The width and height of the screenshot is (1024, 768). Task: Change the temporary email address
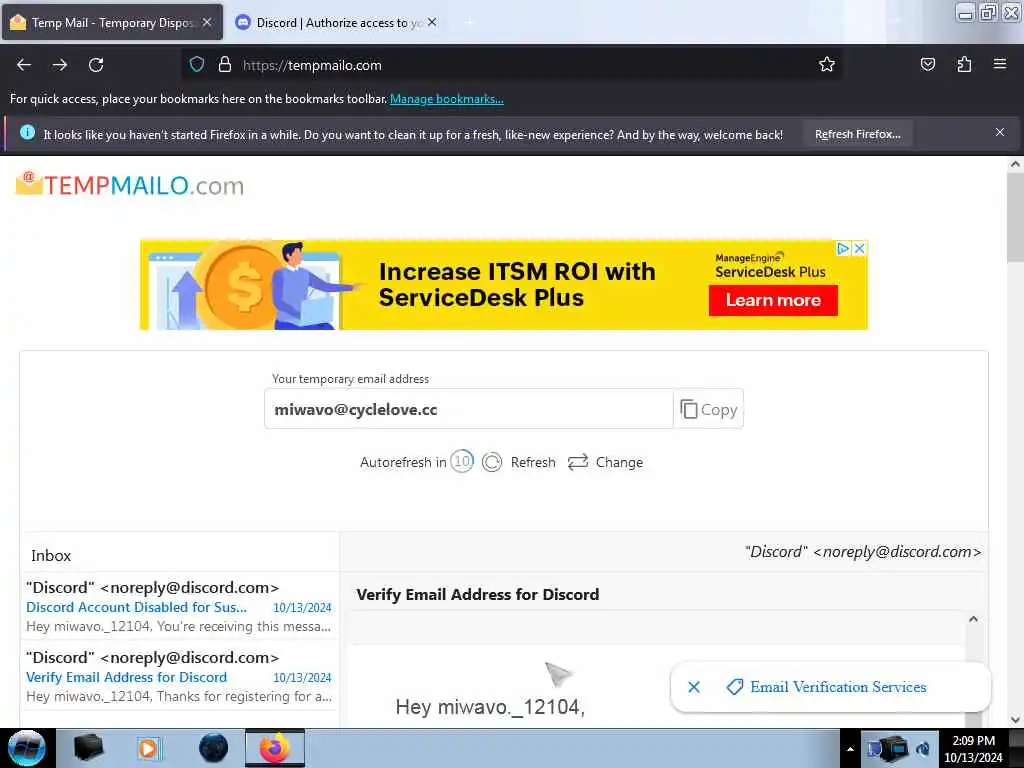605,462
